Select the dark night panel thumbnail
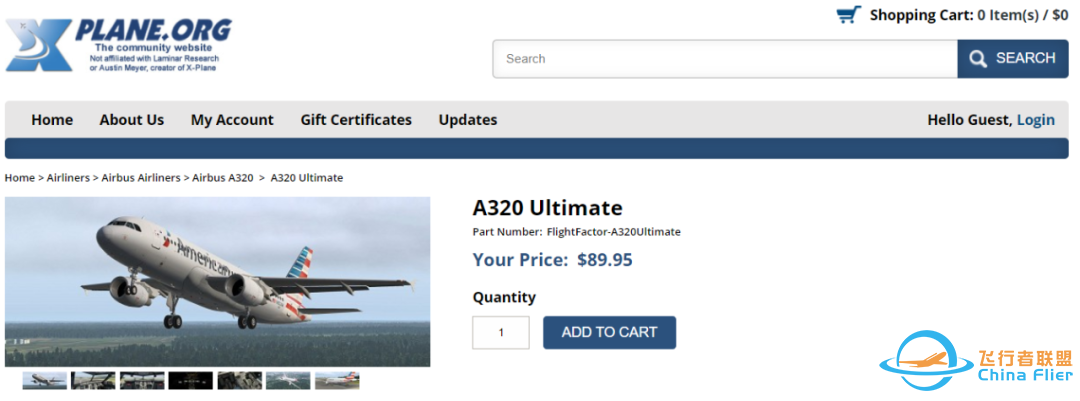Viewport: 1080px width, 401px height. point(190,381)
